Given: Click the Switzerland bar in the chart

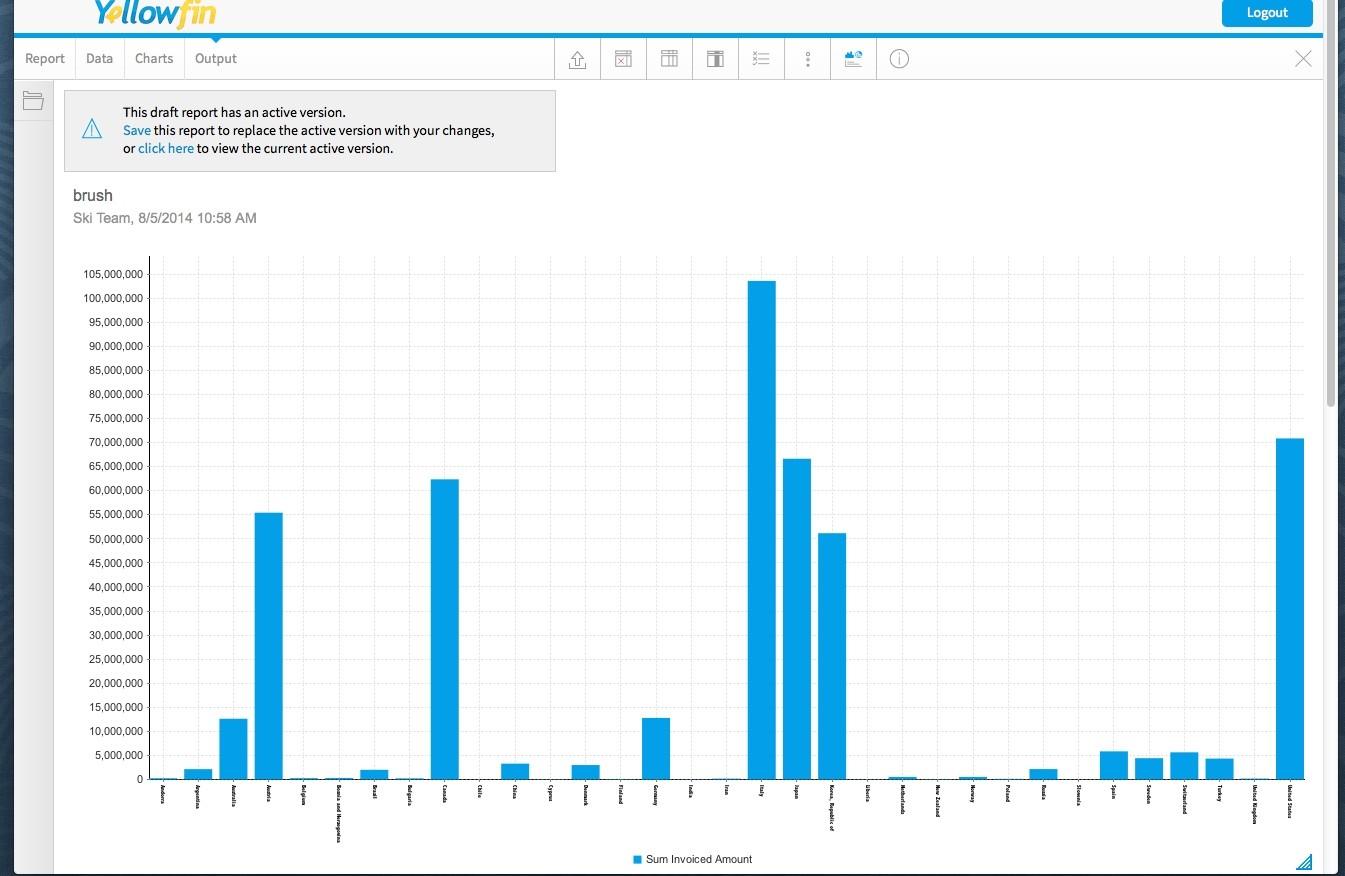Looking at the screenshot, I should pos(1184,766).
